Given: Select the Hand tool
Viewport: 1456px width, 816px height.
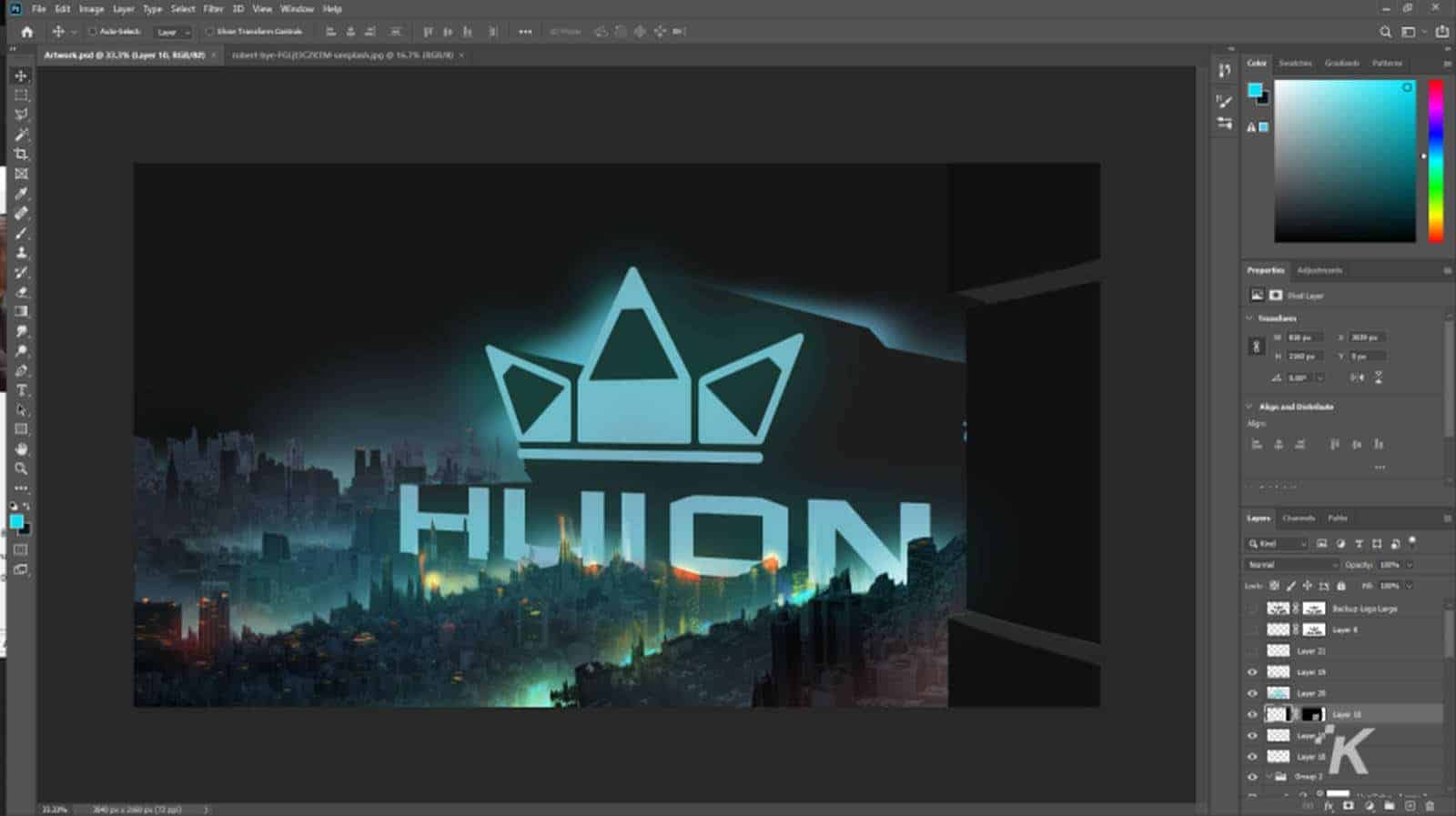Looking at the screenshot, I should 21,449.
